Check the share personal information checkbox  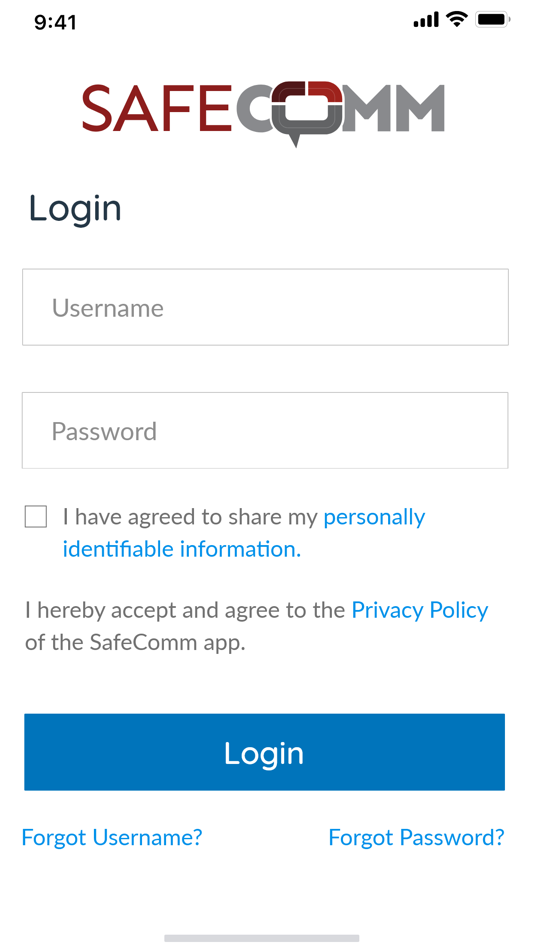click(36, 517)
